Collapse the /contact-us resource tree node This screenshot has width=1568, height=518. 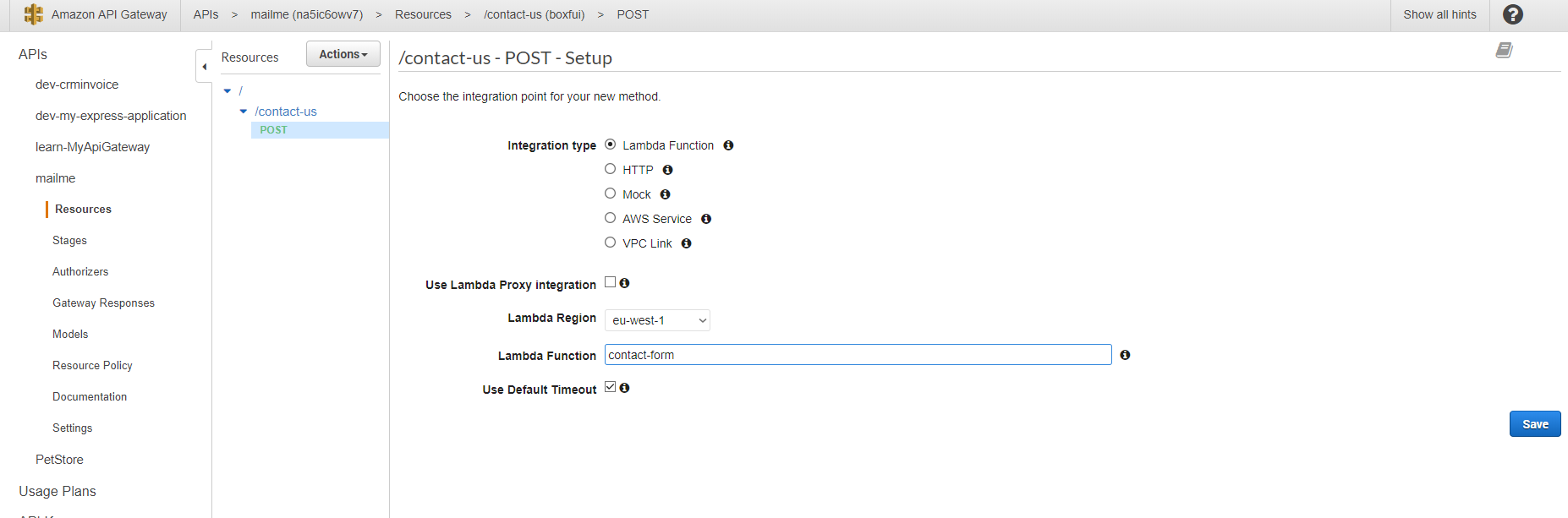[x=244, y=112]
